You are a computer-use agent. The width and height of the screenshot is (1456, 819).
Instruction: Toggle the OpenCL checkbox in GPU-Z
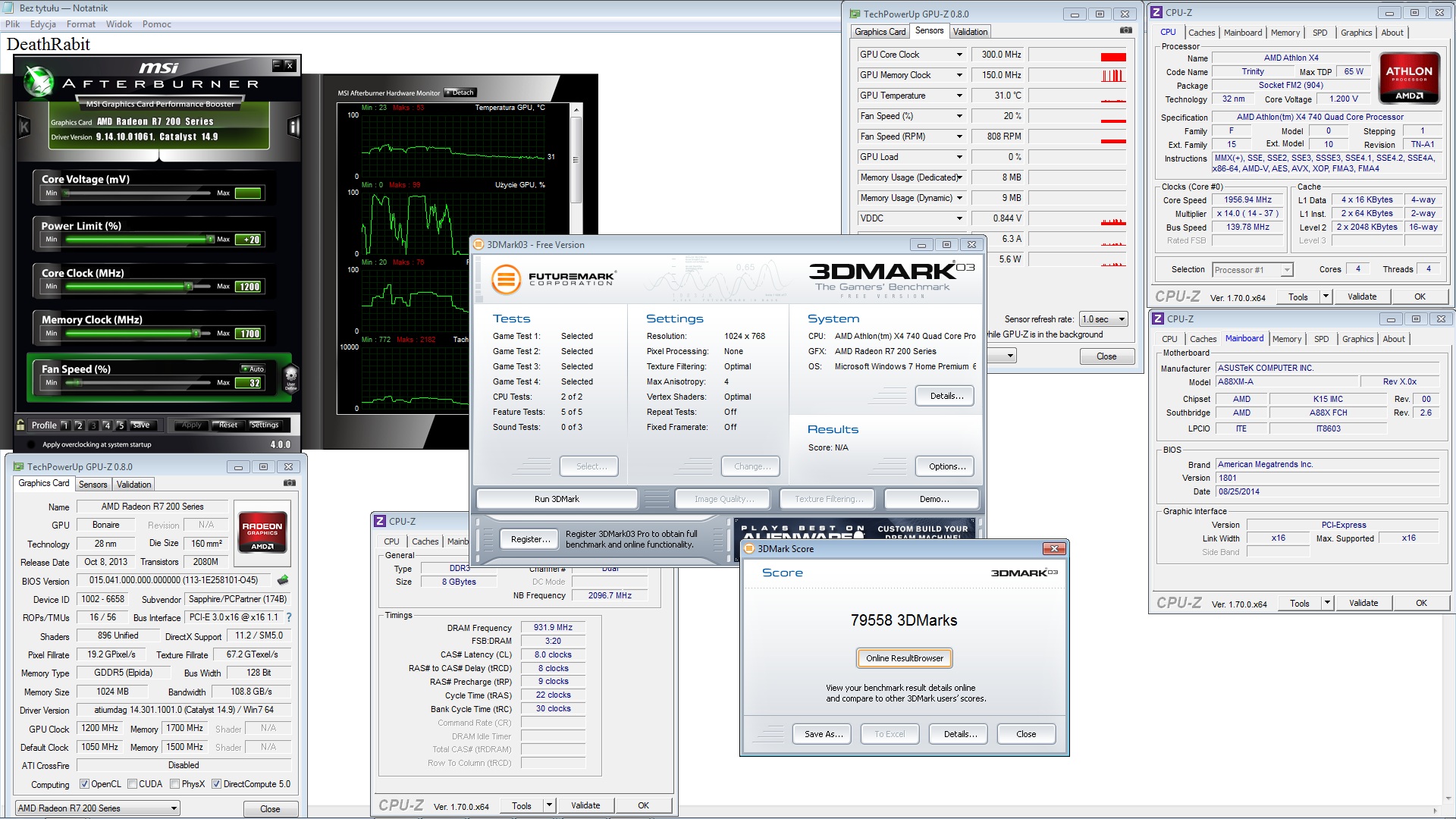84,784
